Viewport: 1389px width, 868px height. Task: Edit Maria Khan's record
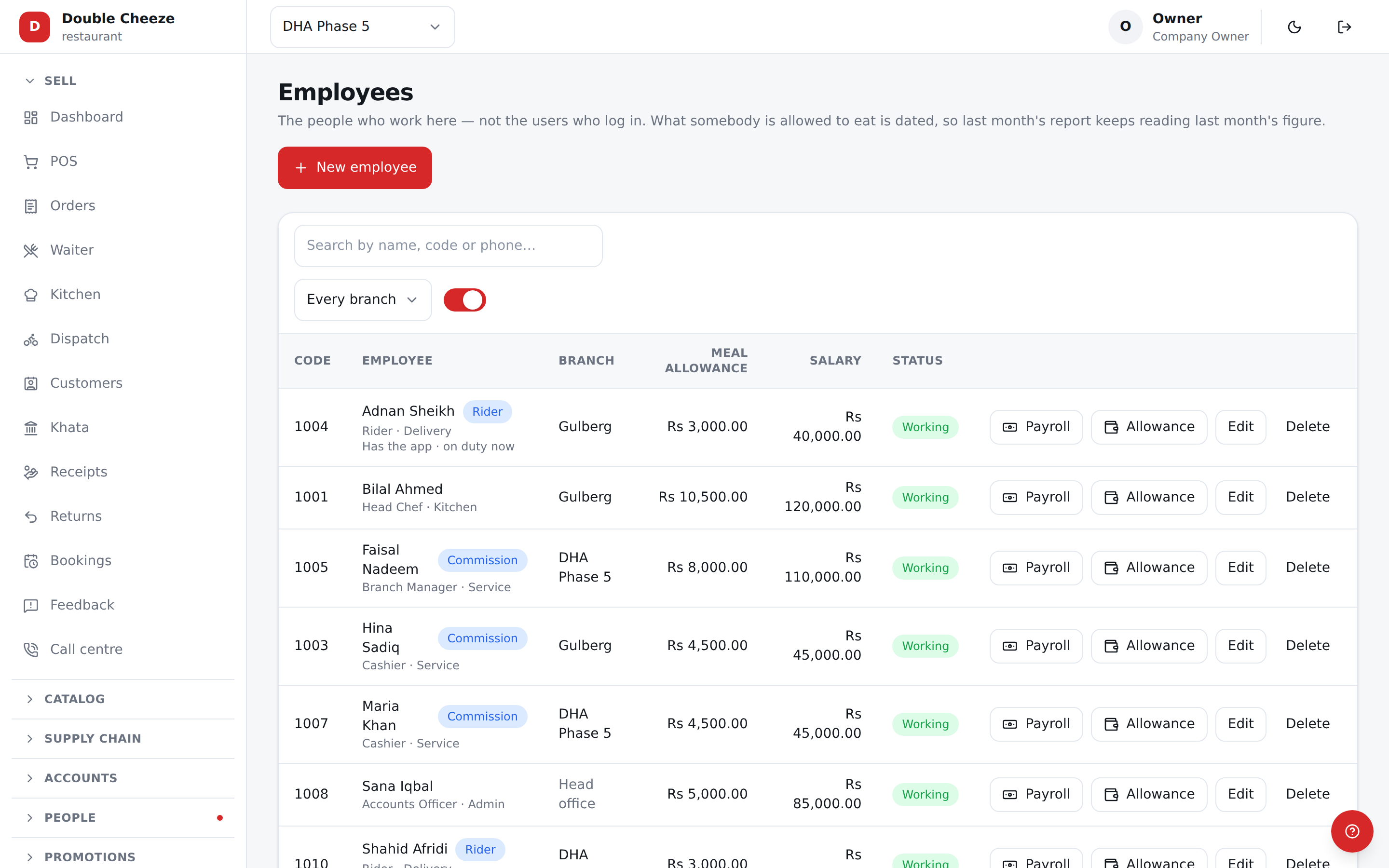point(1240,724)
